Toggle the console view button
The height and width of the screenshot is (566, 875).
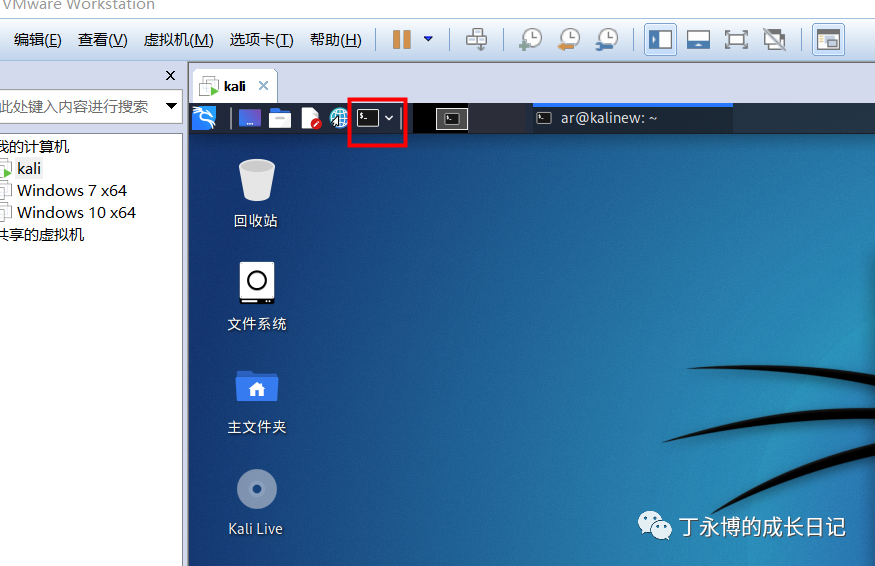coord(828,40)
